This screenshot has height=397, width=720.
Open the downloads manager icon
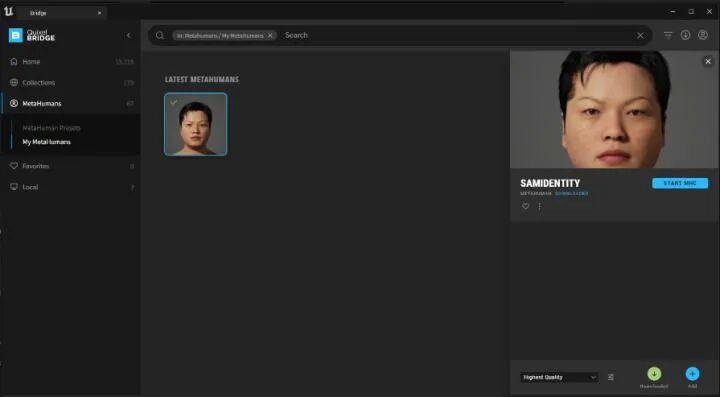click(685, 35)
